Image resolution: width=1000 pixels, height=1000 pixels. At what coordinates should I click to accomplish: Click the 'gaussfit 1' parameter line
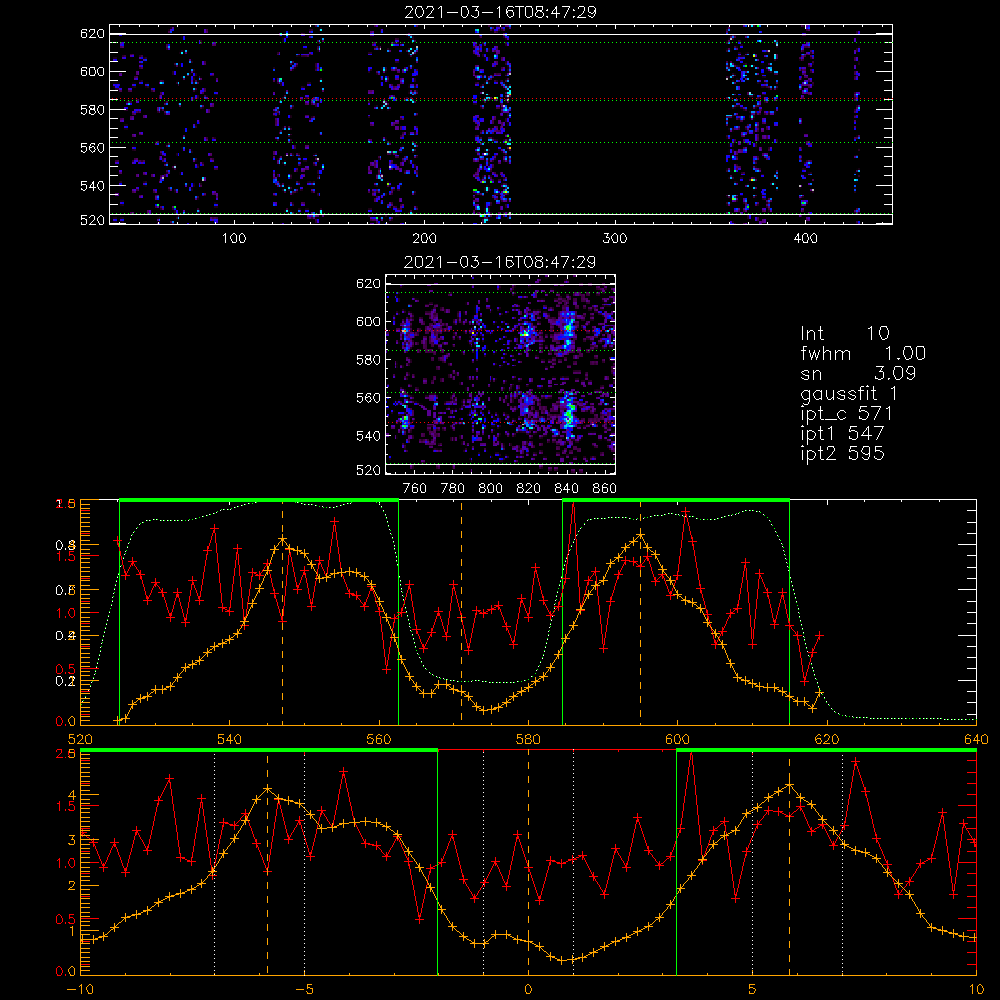point(848,393)
